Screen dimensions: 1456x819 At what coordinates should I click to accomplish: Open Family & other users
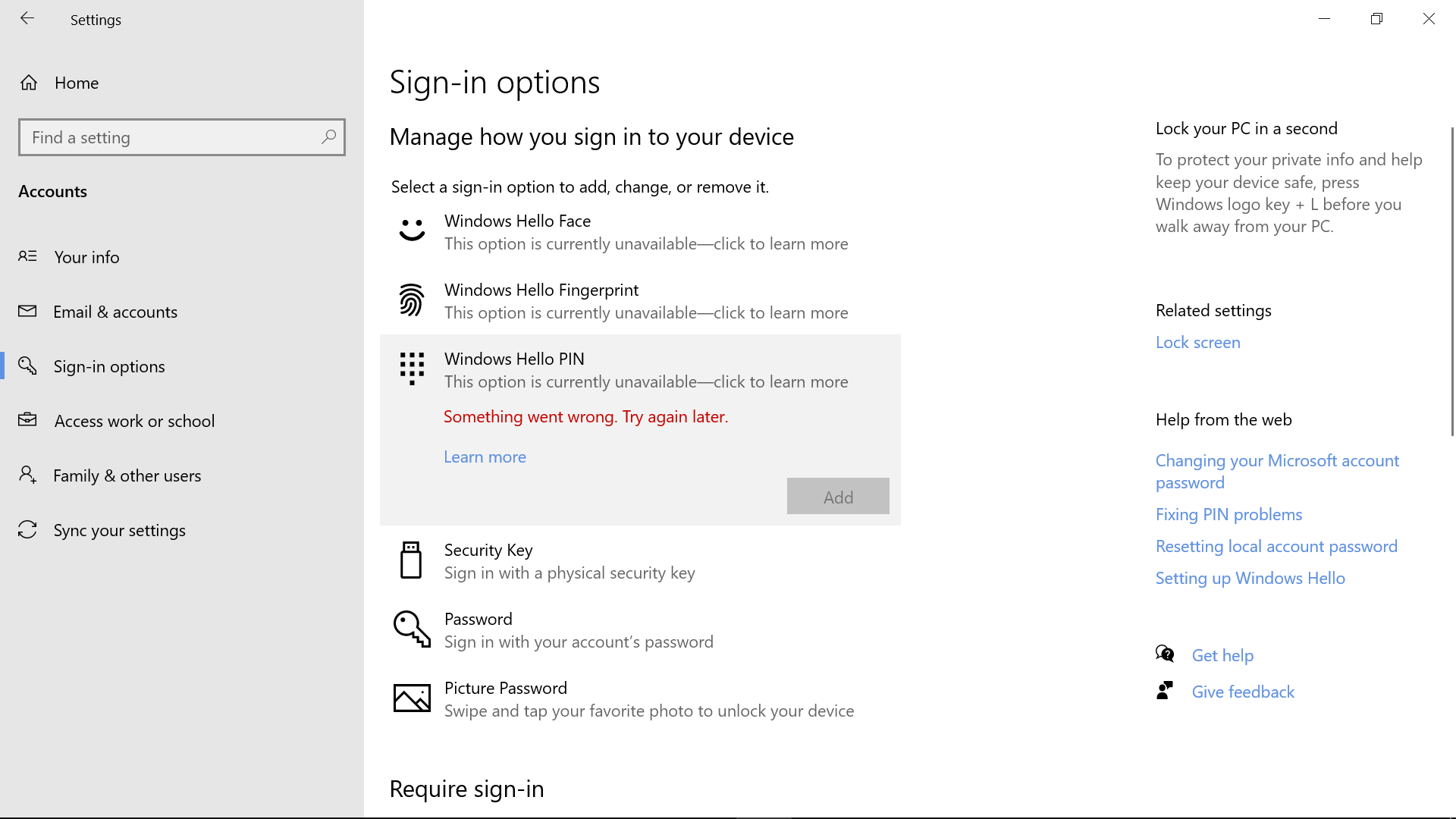[x=182, y=475]
